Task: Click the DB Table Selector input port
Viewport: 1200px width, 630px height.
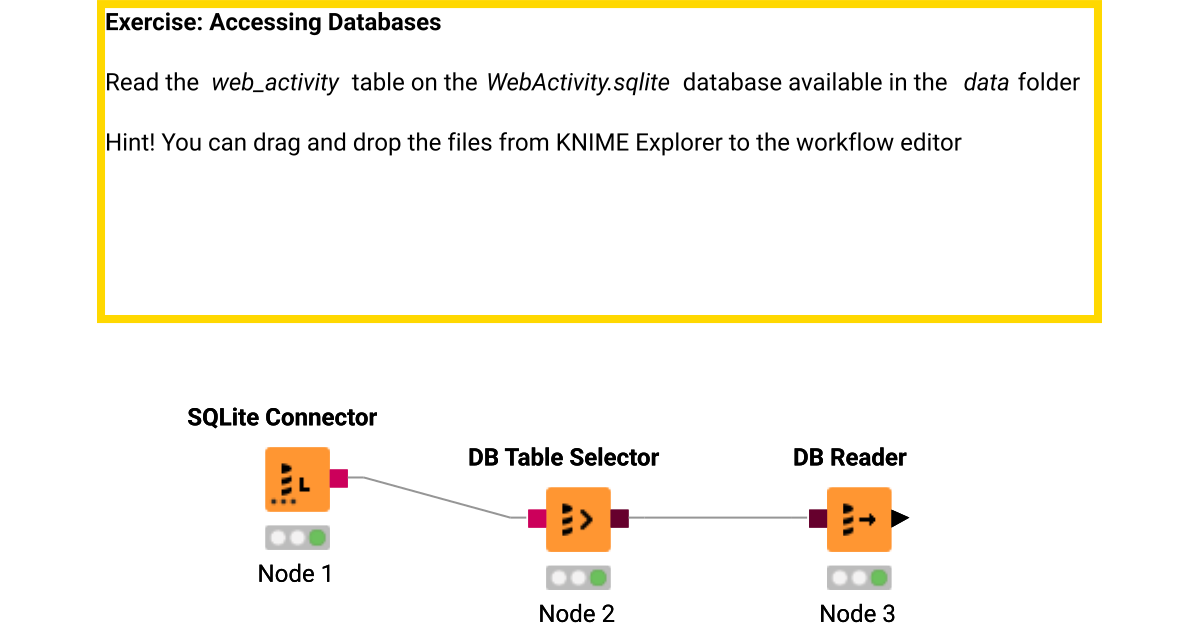Action: 535,519
